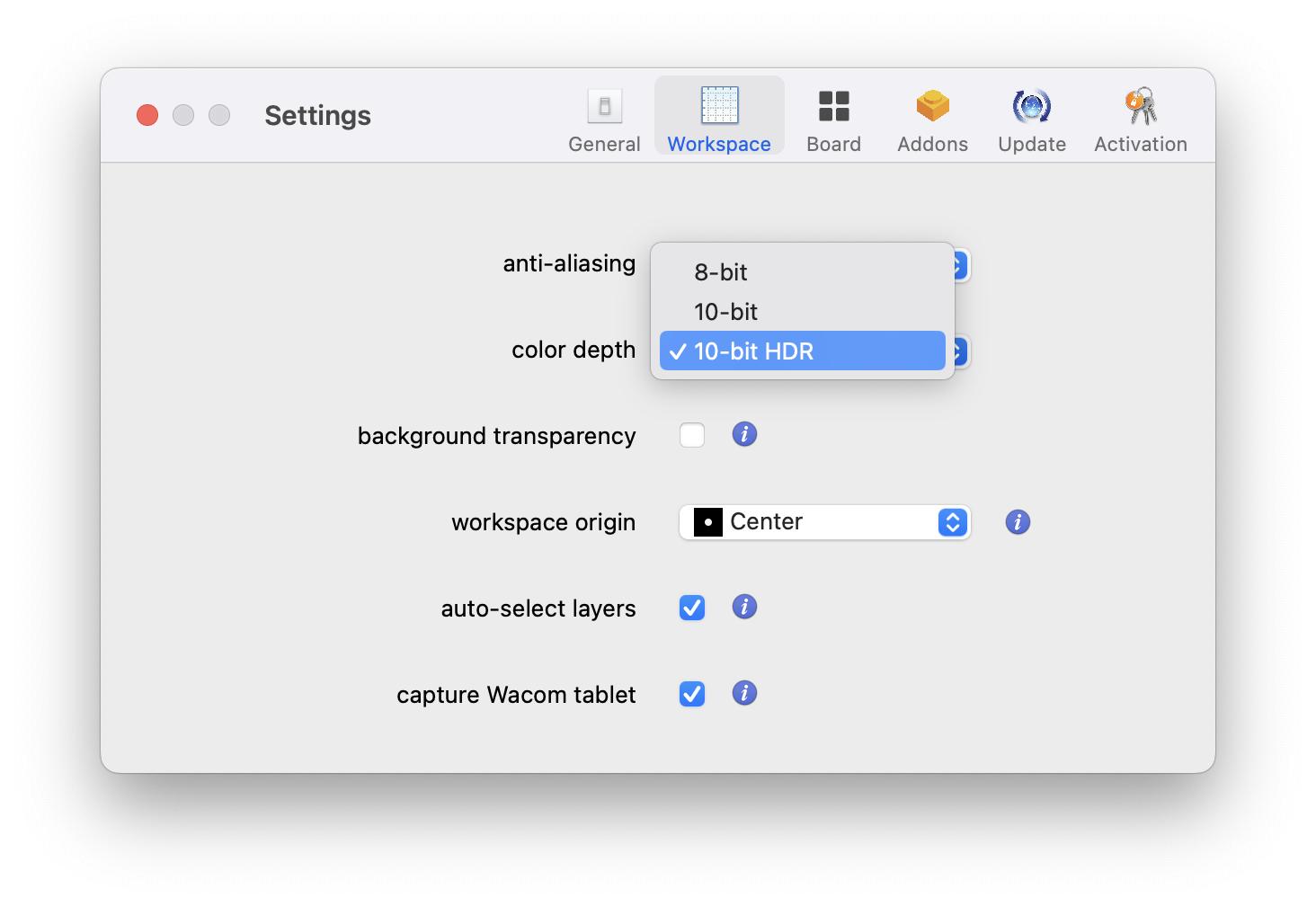Image resolution: width=1316 pixels, height=906 pixels.
Task: Show info for workspace origin
Action: pos(1018,522)
